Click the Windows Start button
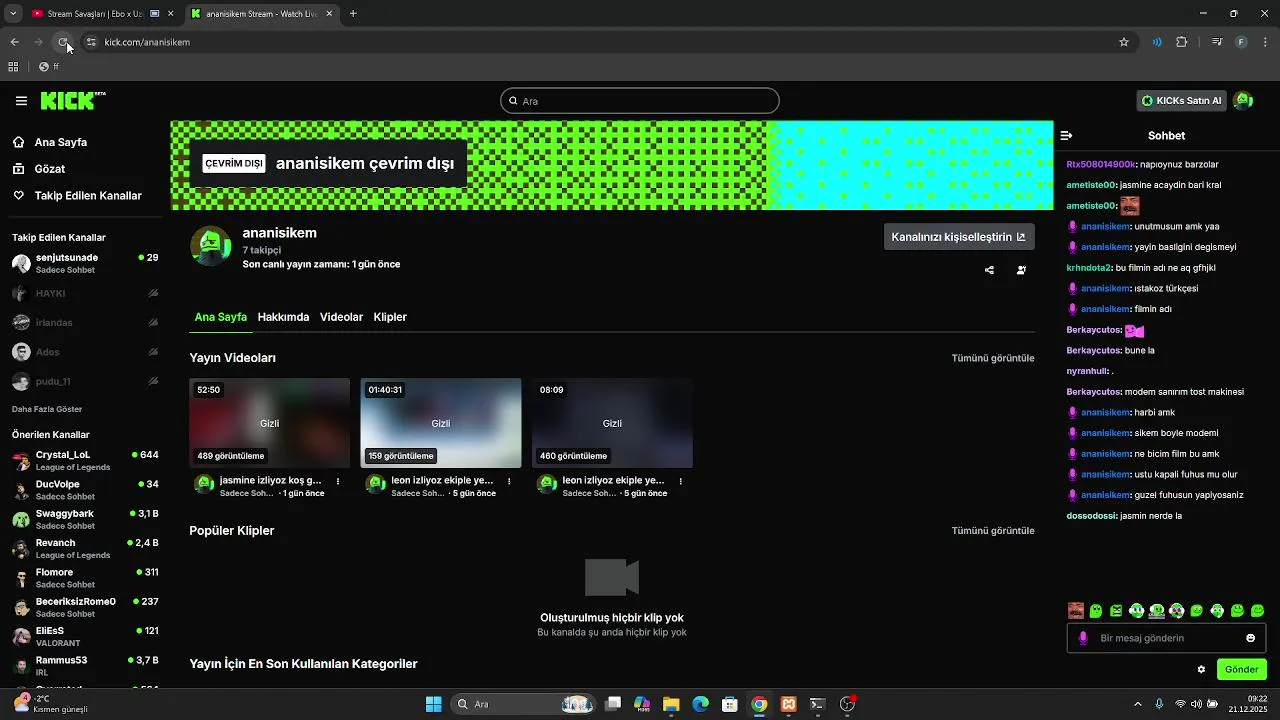Image resolution: width=1280 pixels, height=720 pixels. tap(434, 704)
